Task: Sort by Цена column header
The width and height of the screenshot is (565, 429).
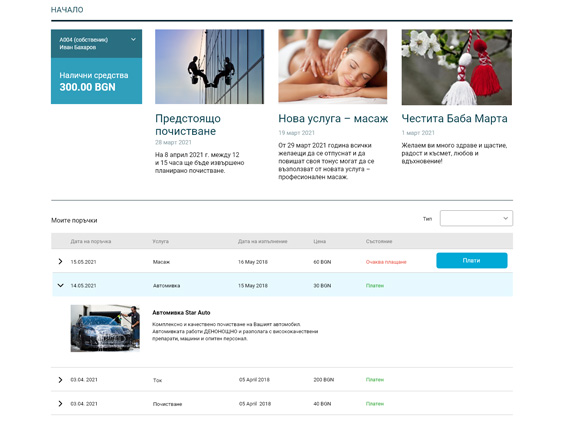Action: (320, 241)
